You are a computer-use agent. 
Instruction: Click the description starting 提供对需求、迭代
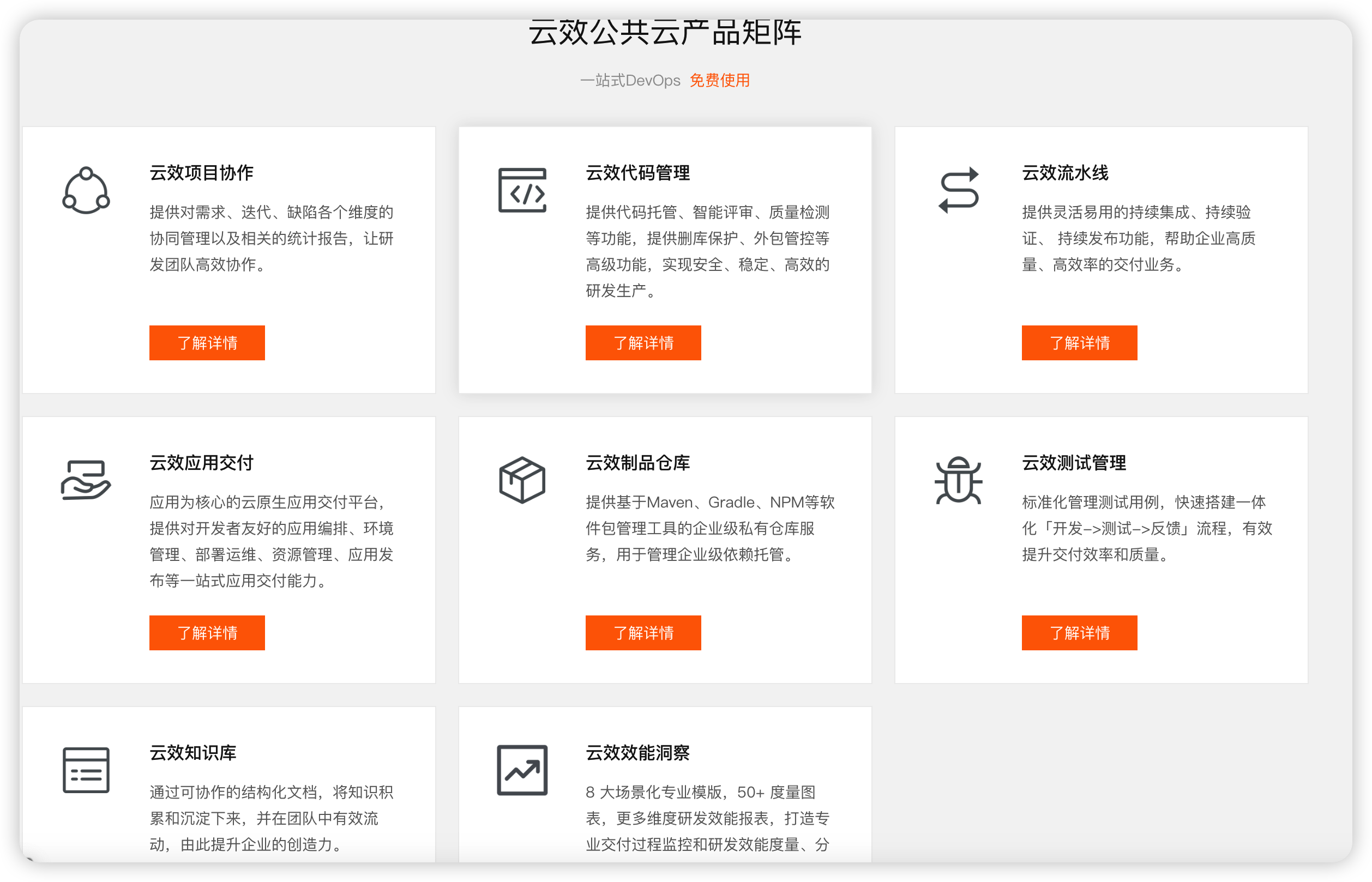tap(272, 238)
